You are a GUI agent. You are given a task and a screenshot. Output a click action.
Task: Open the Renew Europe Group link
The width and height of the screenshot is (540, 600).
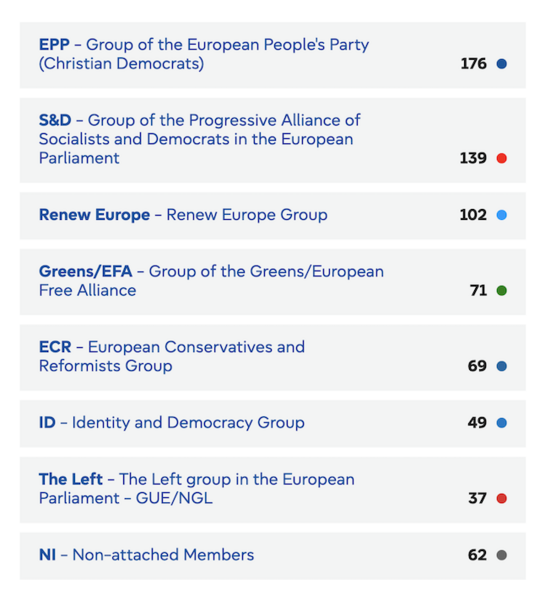click(x=183, y=215)
